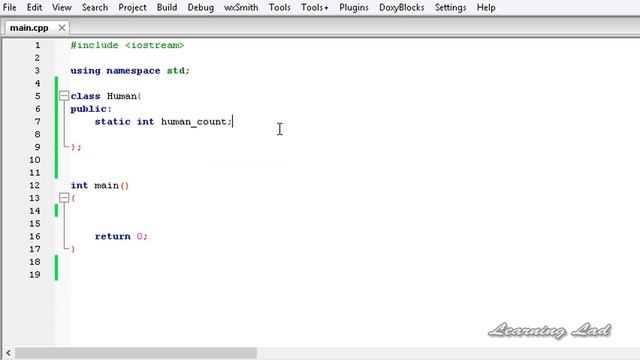This screenshot has width=640, height=360.
Task: Open the wxSmith menu
Action: [241, 7]
